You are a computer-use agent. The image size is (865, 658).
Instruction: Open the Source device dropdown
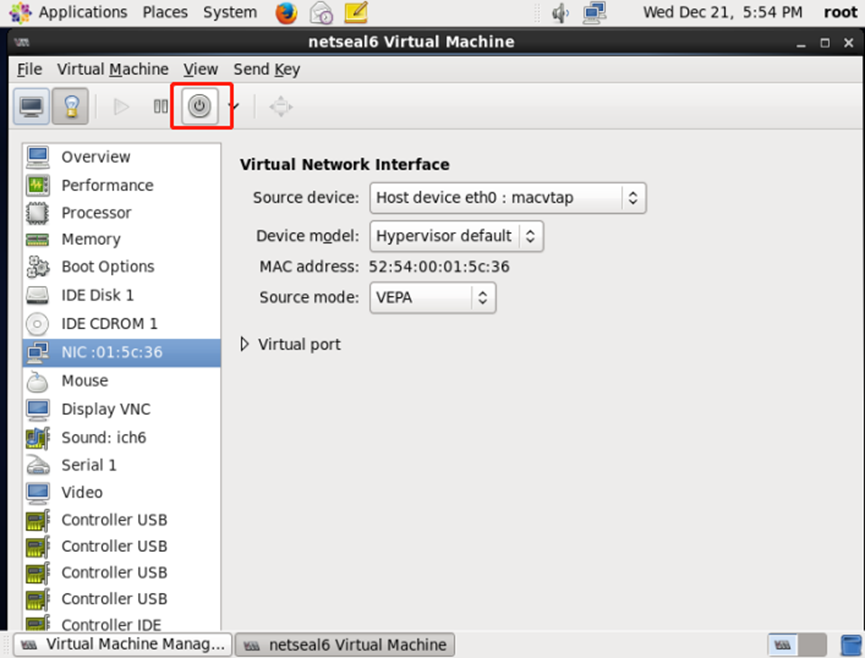(x=508, y=197)
